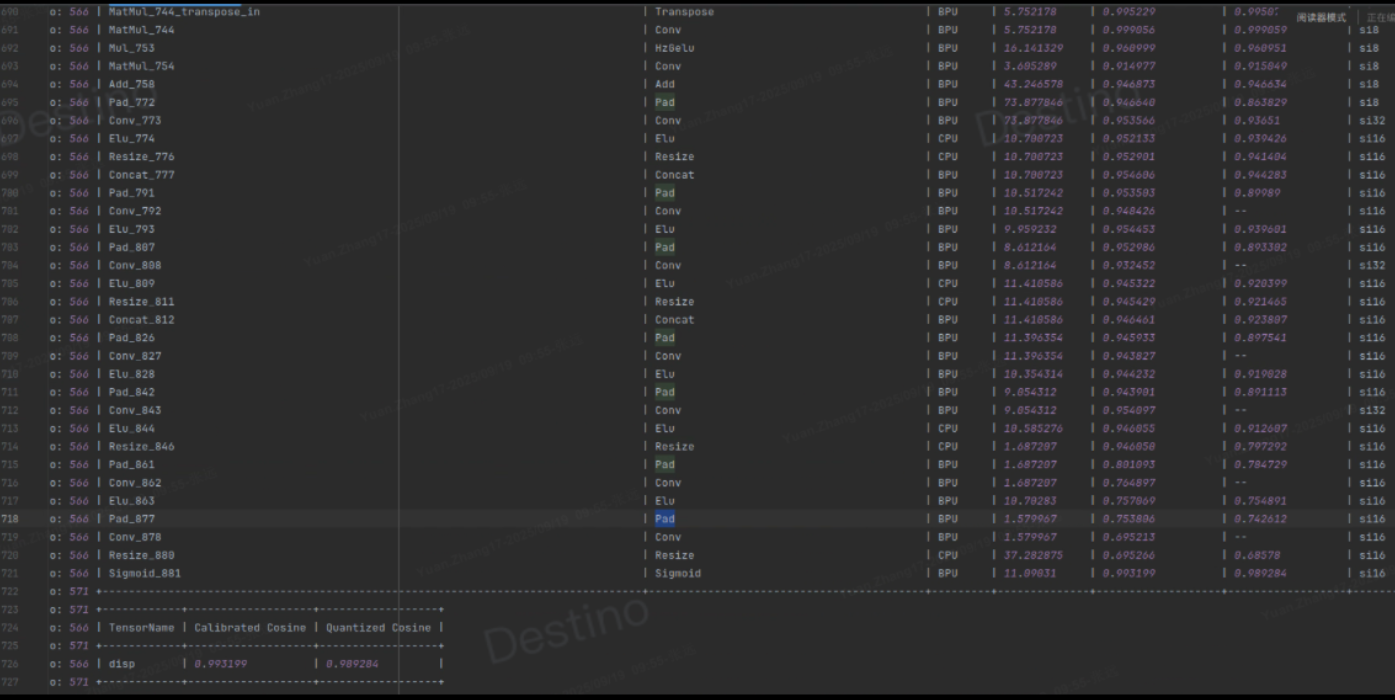Select the Conv_827 node name
The width and height of the screenshot is (1395, 700).
coord(135,356)
